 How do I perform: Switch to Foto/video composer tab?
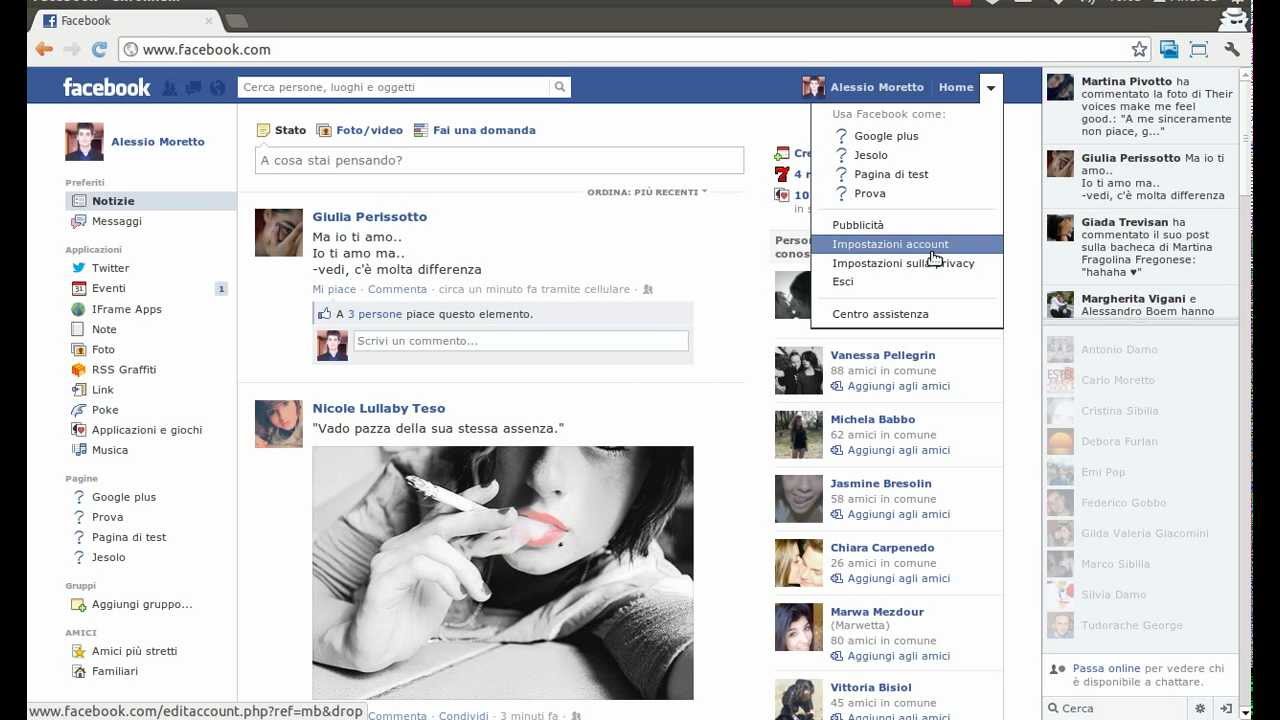(x=359, y=130)
